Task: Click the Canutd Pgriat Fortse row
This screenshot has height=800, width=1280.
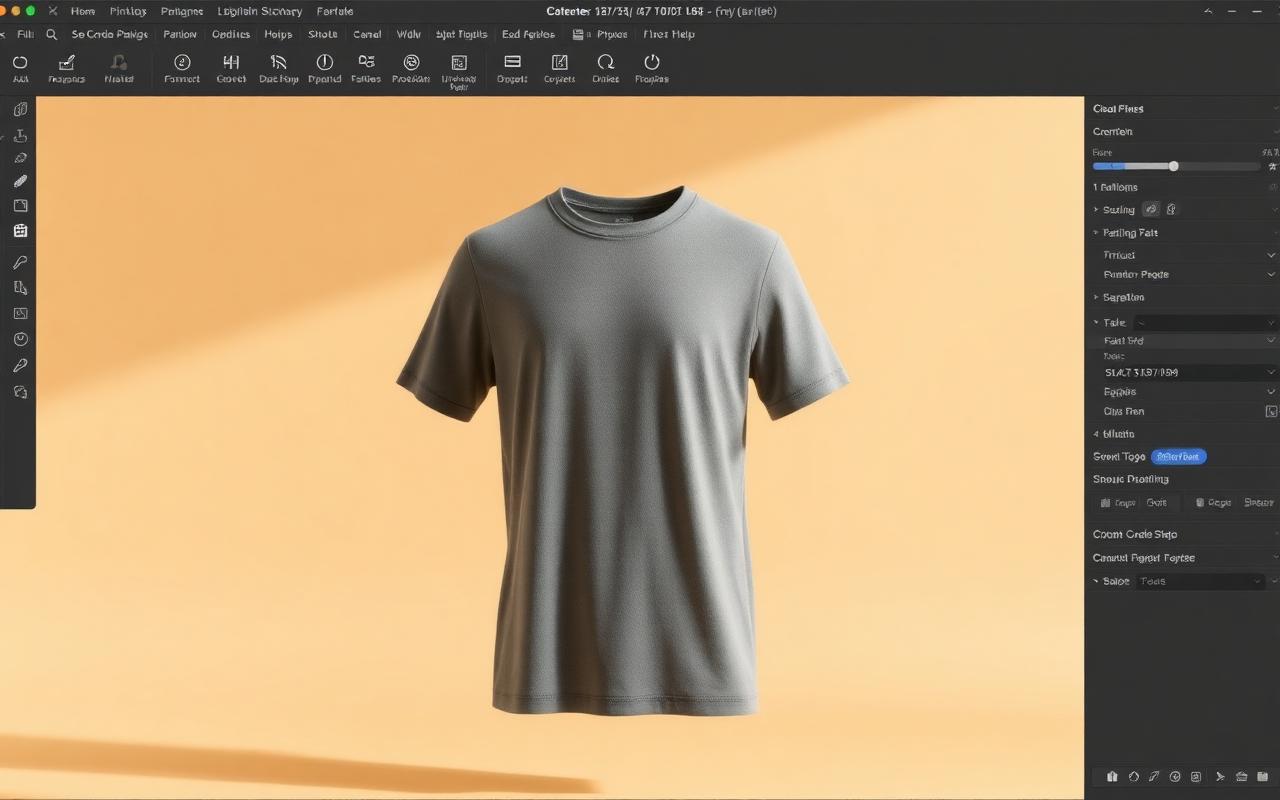Action: click(1182, 558)
